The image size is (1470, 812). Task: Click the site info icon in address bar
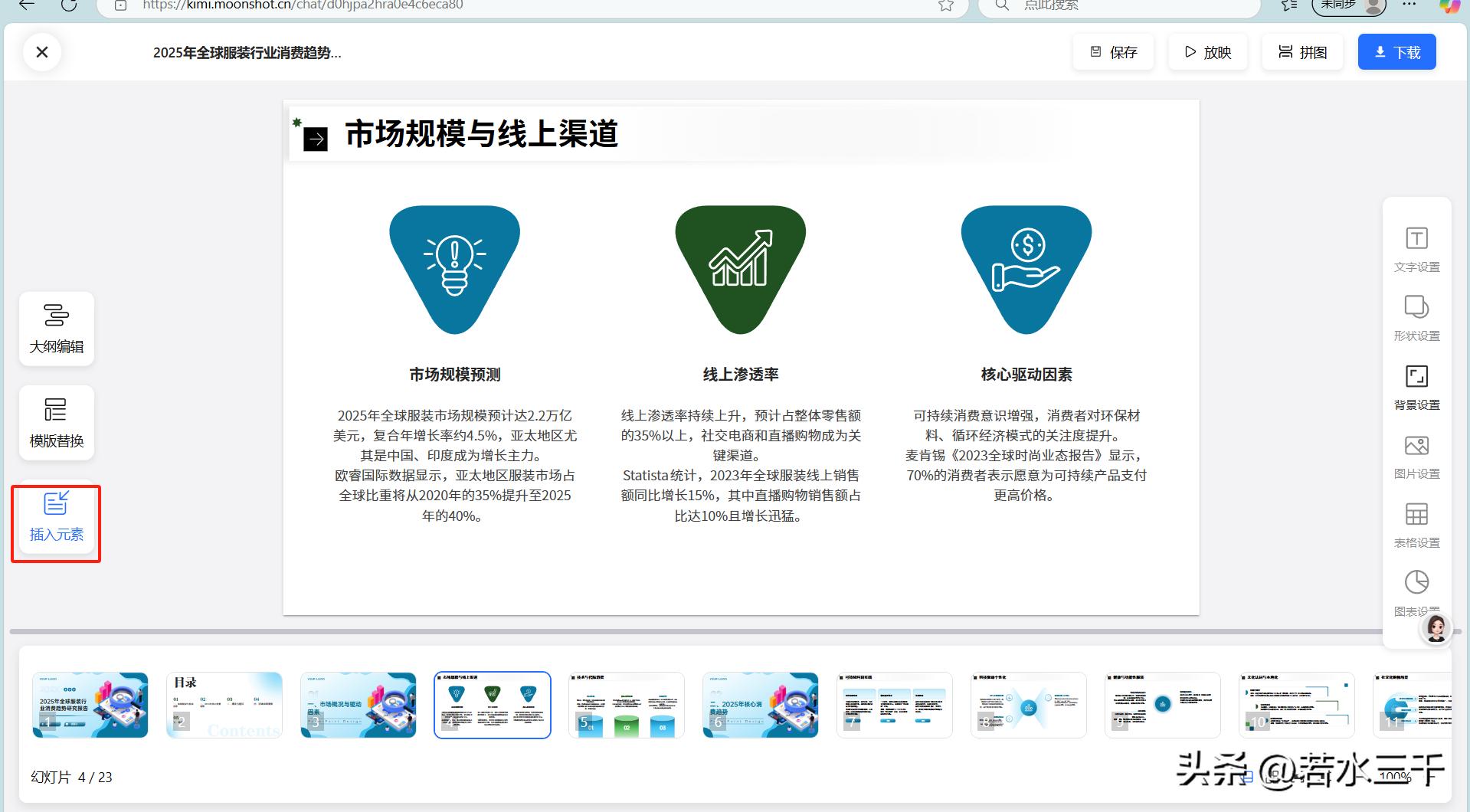pos(120,5)
